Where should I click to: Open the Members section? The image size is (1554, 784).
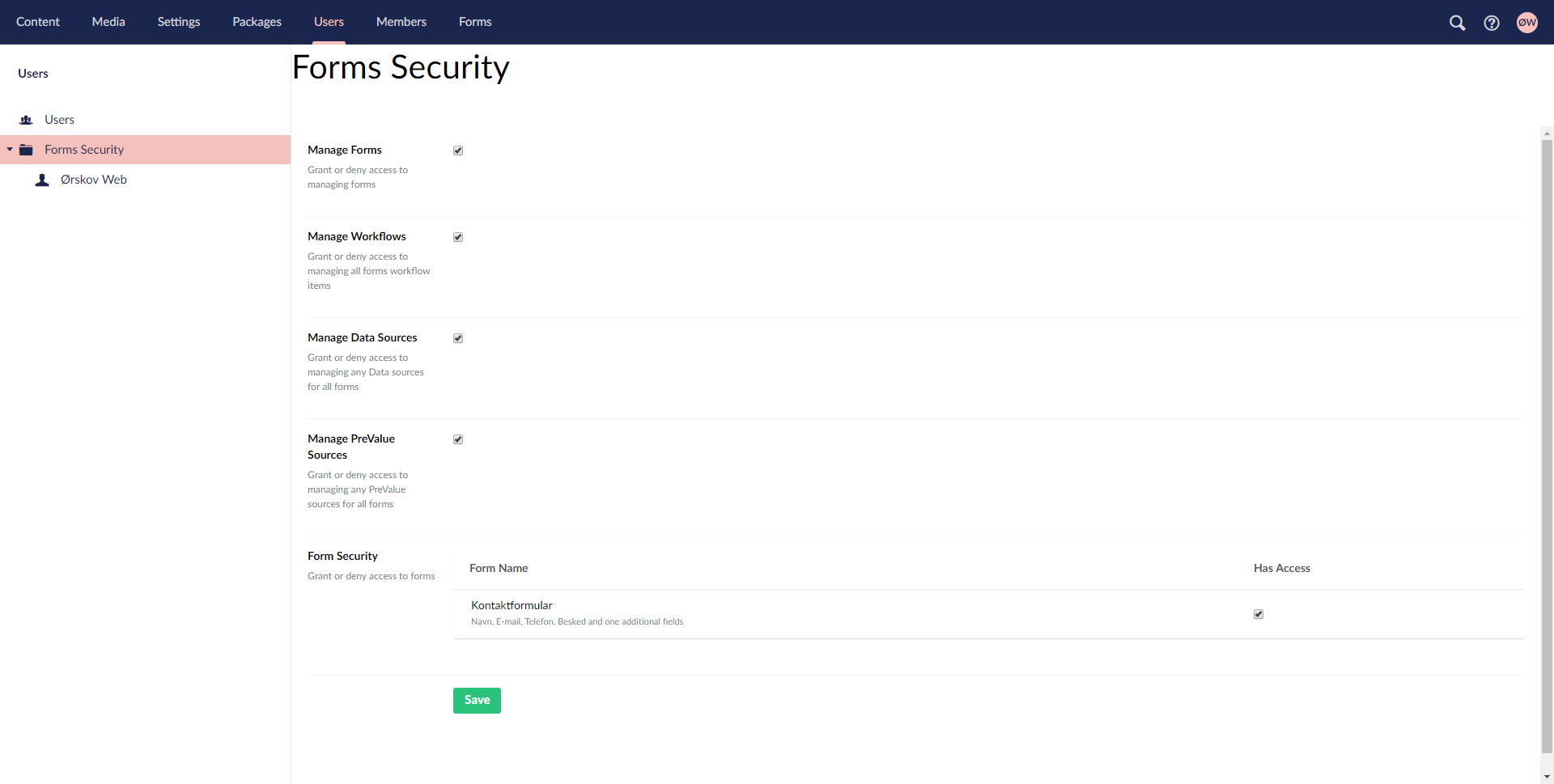[x=401, y=22]
